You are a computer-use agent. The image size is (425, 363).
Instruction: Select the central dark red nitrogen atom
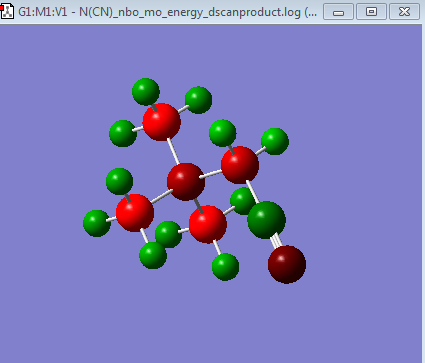point(186,182)
